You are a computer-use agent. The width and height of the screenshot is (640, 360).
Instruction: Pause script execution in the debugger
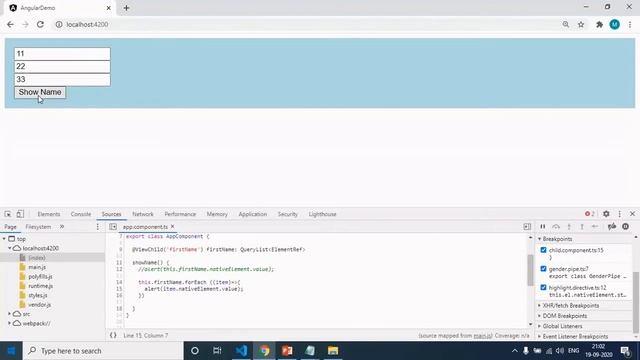543,227
